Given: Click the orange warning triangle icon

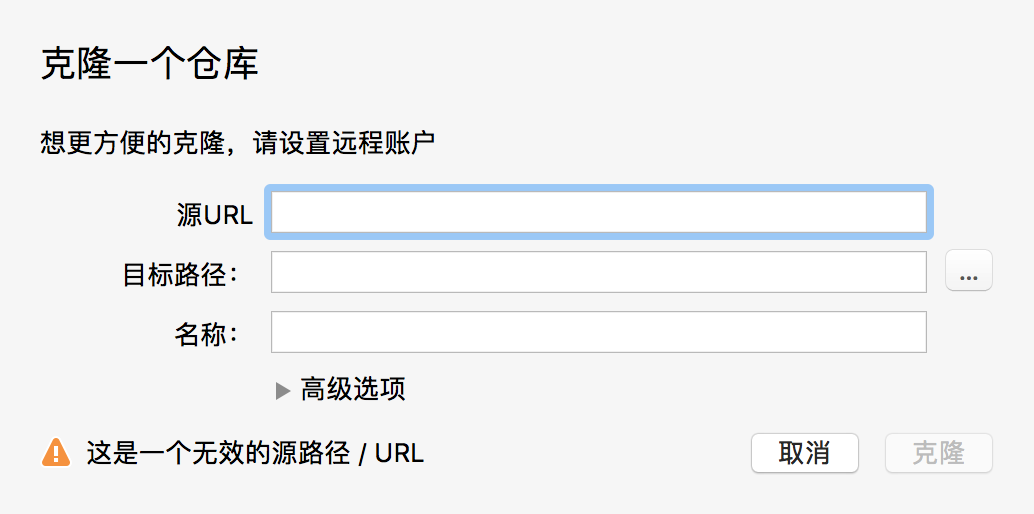Looking at the screenshot, I should coord(56,453).
